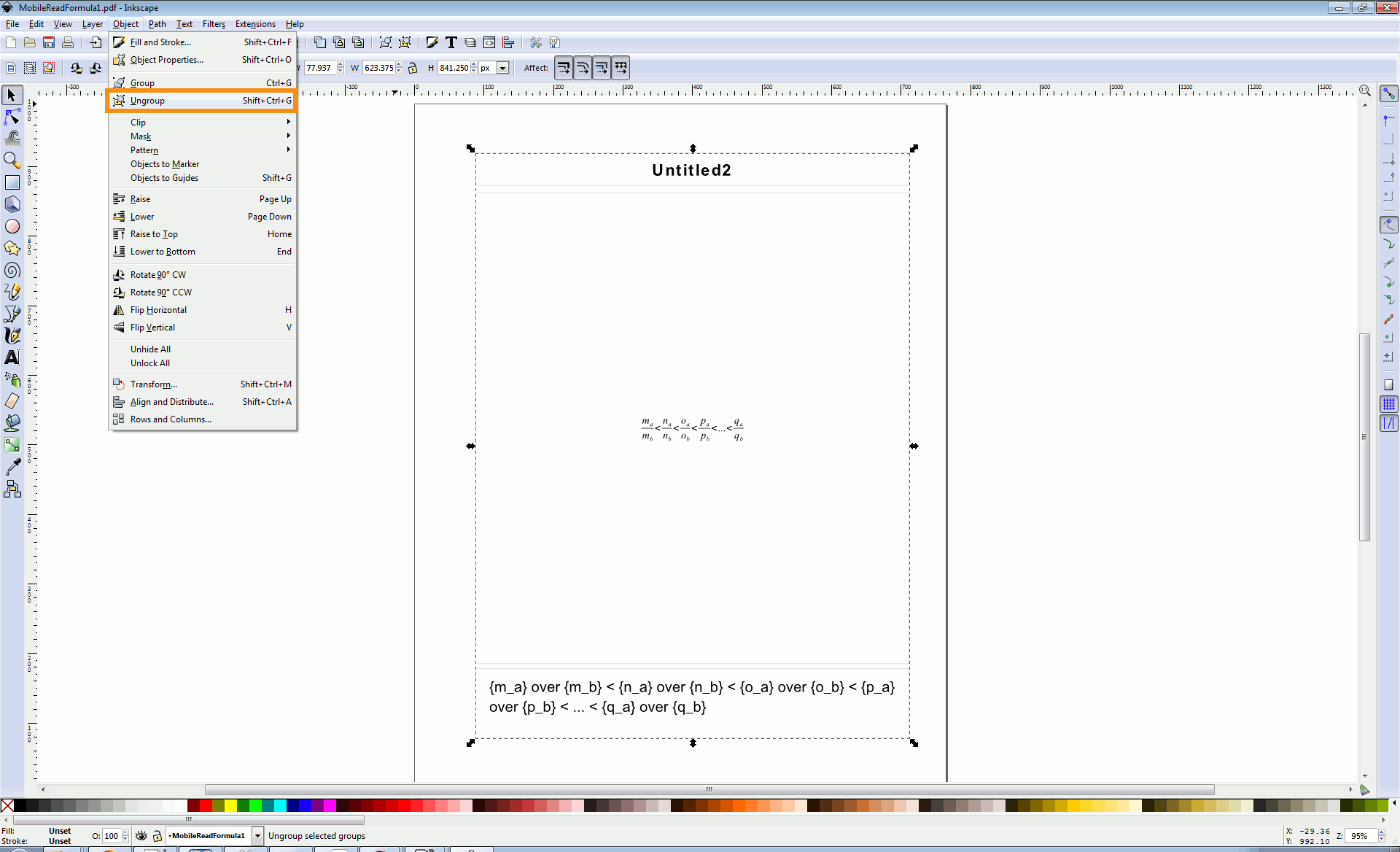Open the Text and Font dialog icon
This screenshot has height=852, width=1400.
click(451, 42)
